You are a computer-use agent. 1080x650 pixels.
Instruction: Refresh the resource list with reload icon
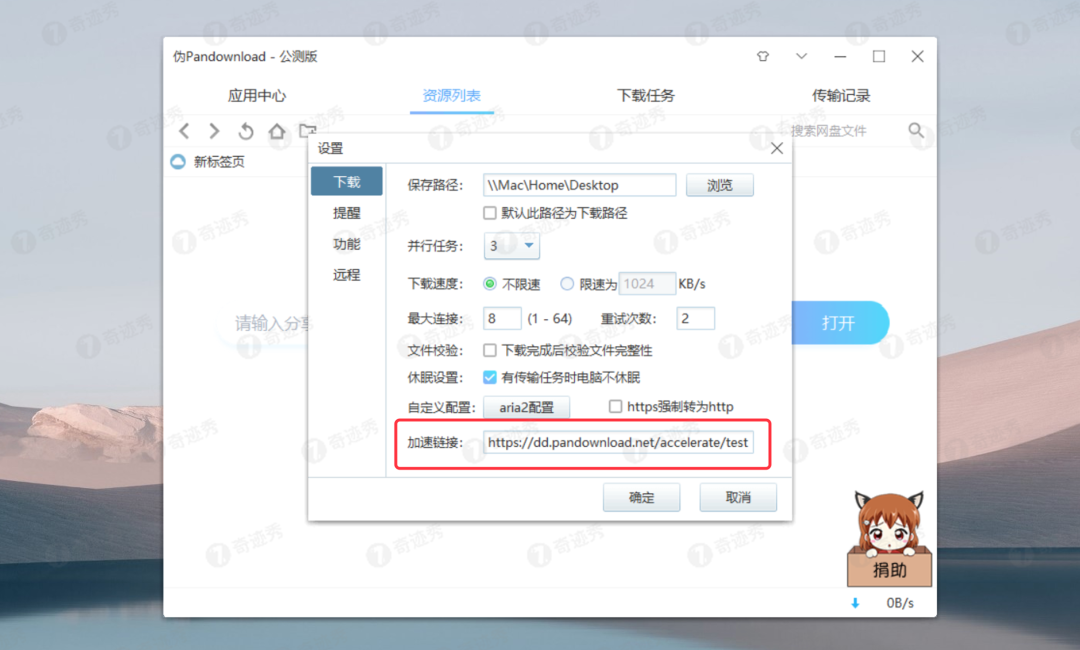coord(246,130)
